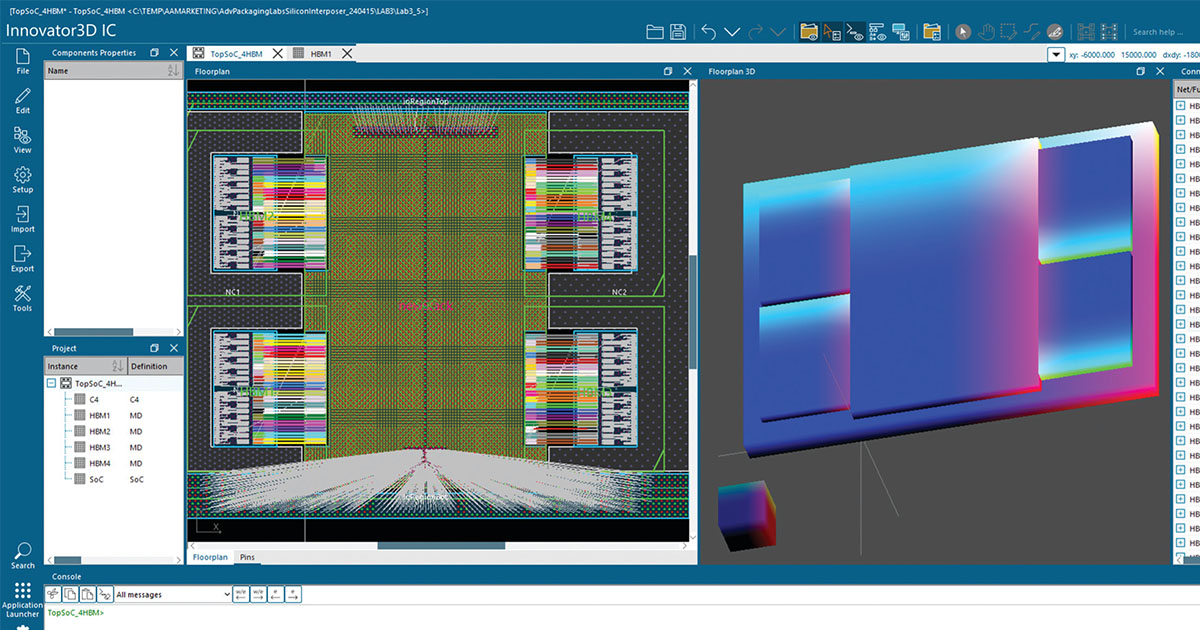Open the Search tool in the sidebar
This screenshot has height=630, width=1200.
(x=22, y=555)
